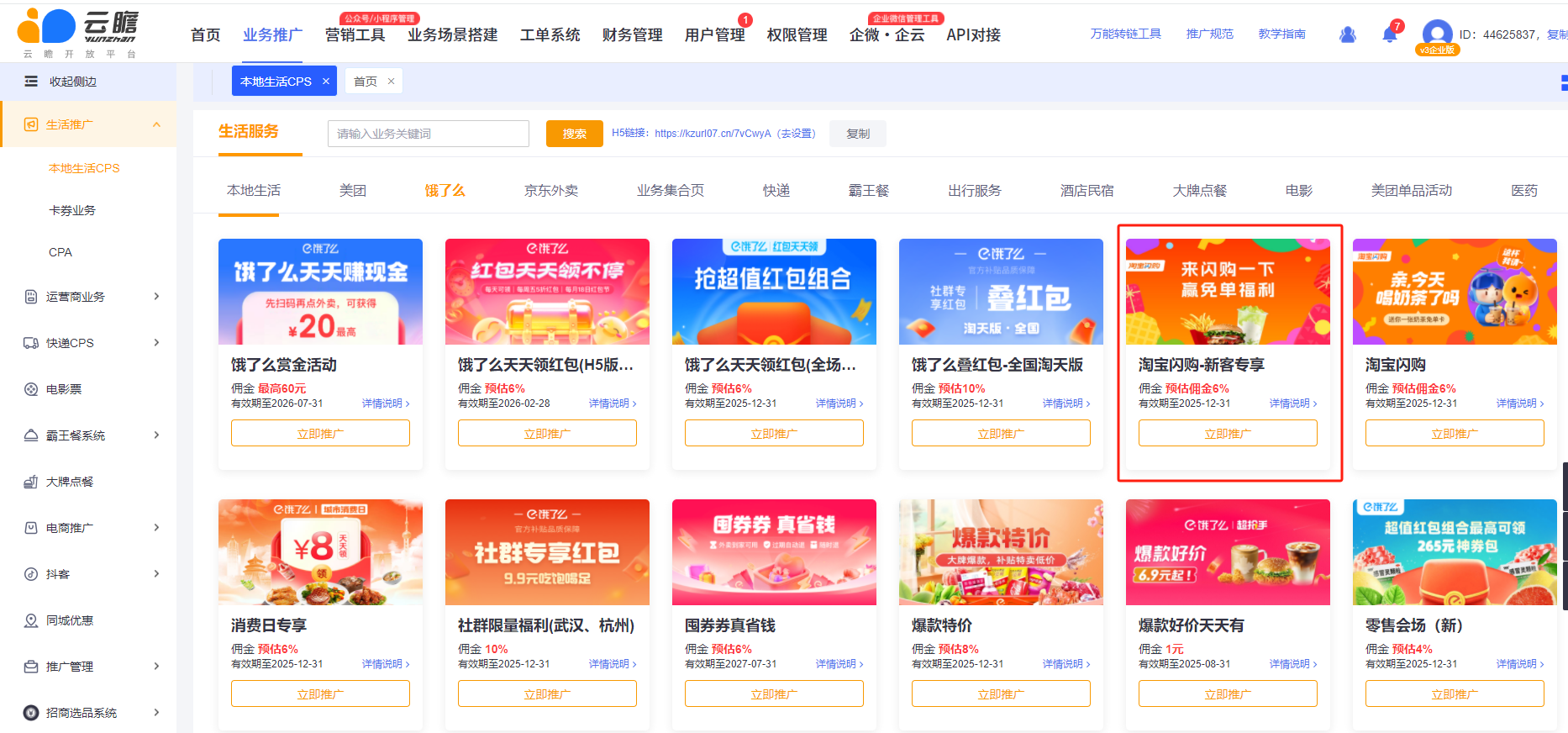Open 详情说明 for 爆款特价
The height and width of the screenshot is (733, 1568).
(1066, 664)
